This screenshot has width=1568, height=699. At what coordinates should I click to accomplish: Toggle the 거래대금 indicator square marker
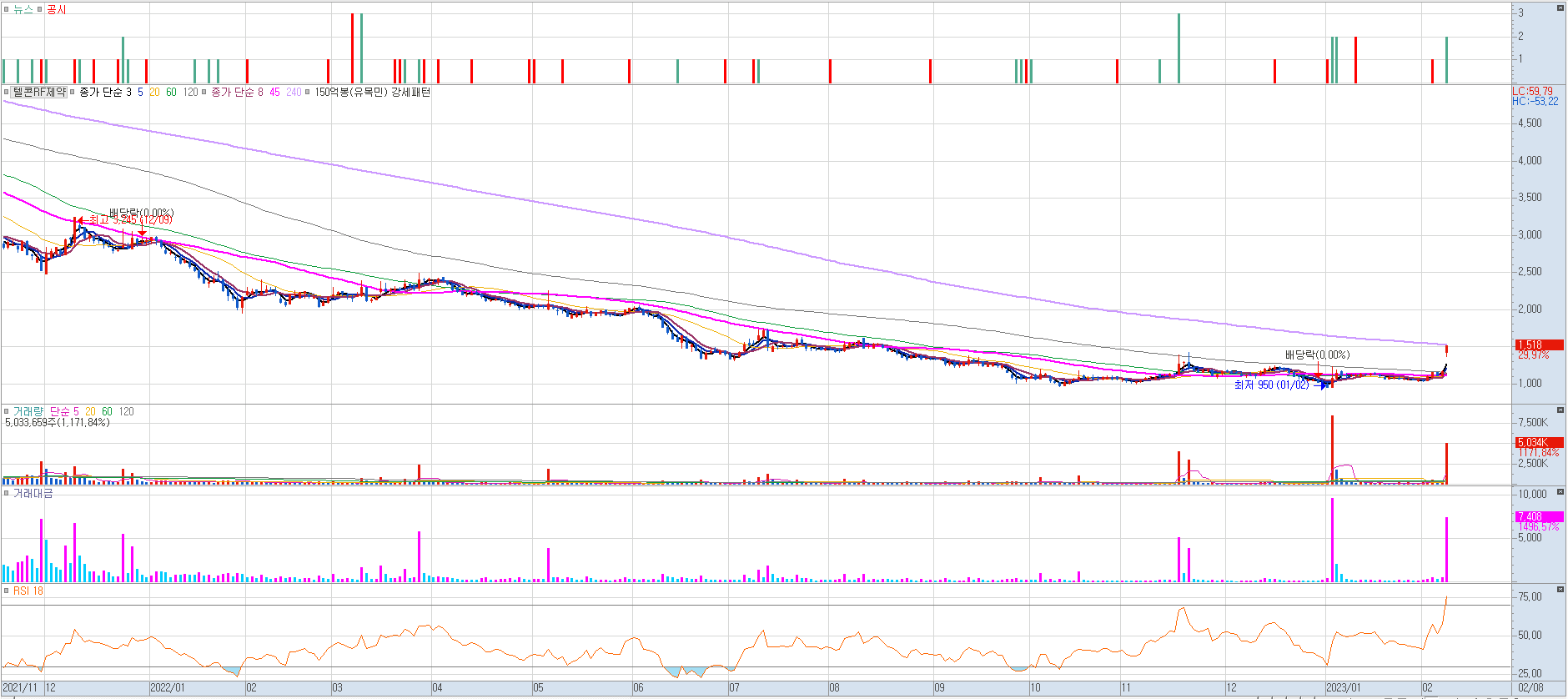[x=6, y=493]
